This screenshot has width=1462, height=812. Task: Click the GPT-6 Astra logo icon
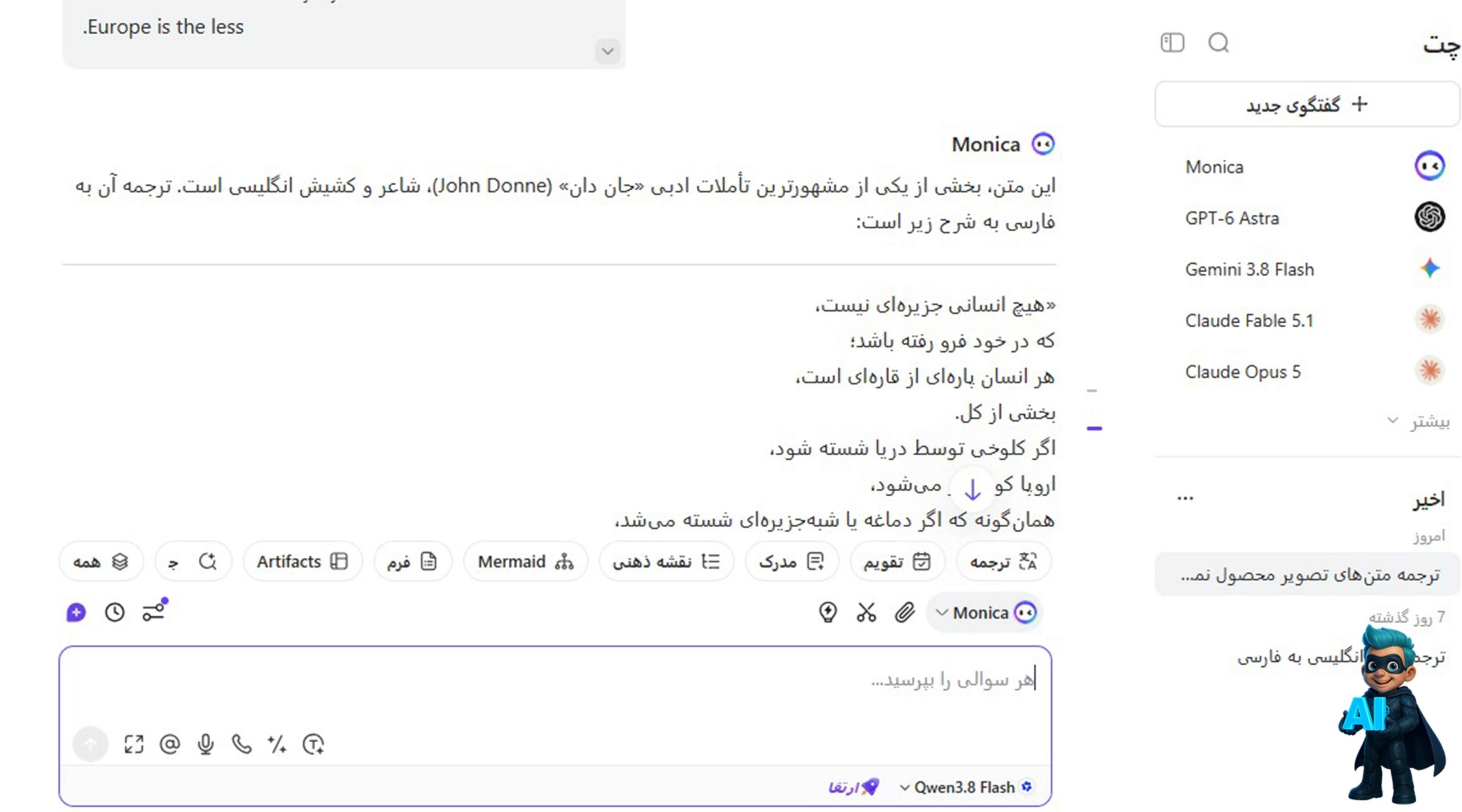pyautogui.click(x=1429, y=217)
